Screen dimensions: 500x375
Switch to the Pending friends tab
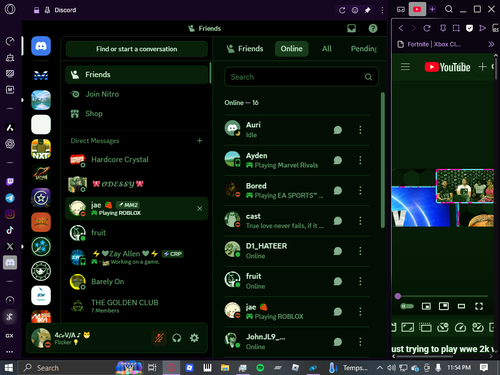pos(364,49)
